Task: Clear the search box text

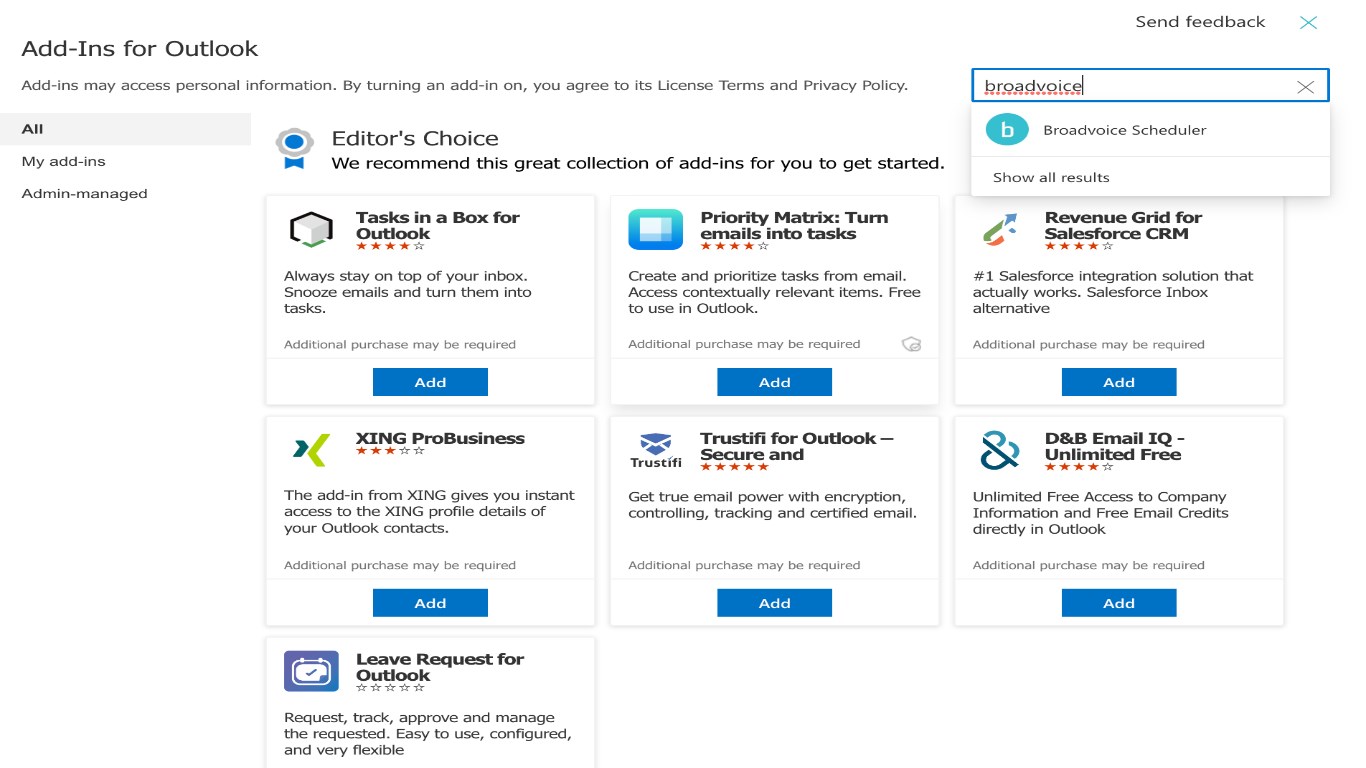Action: [1305, 87]
